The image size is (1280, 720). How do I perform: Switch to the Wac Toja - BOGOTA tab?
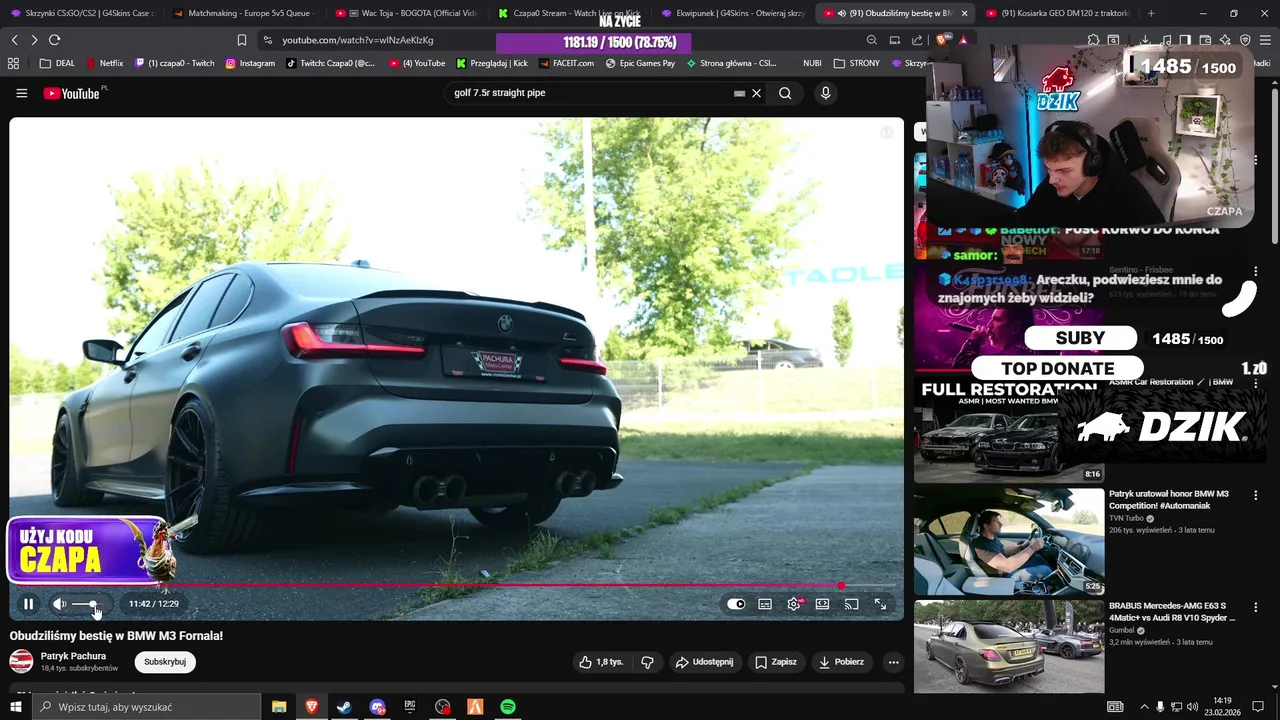tap(407, 13)
